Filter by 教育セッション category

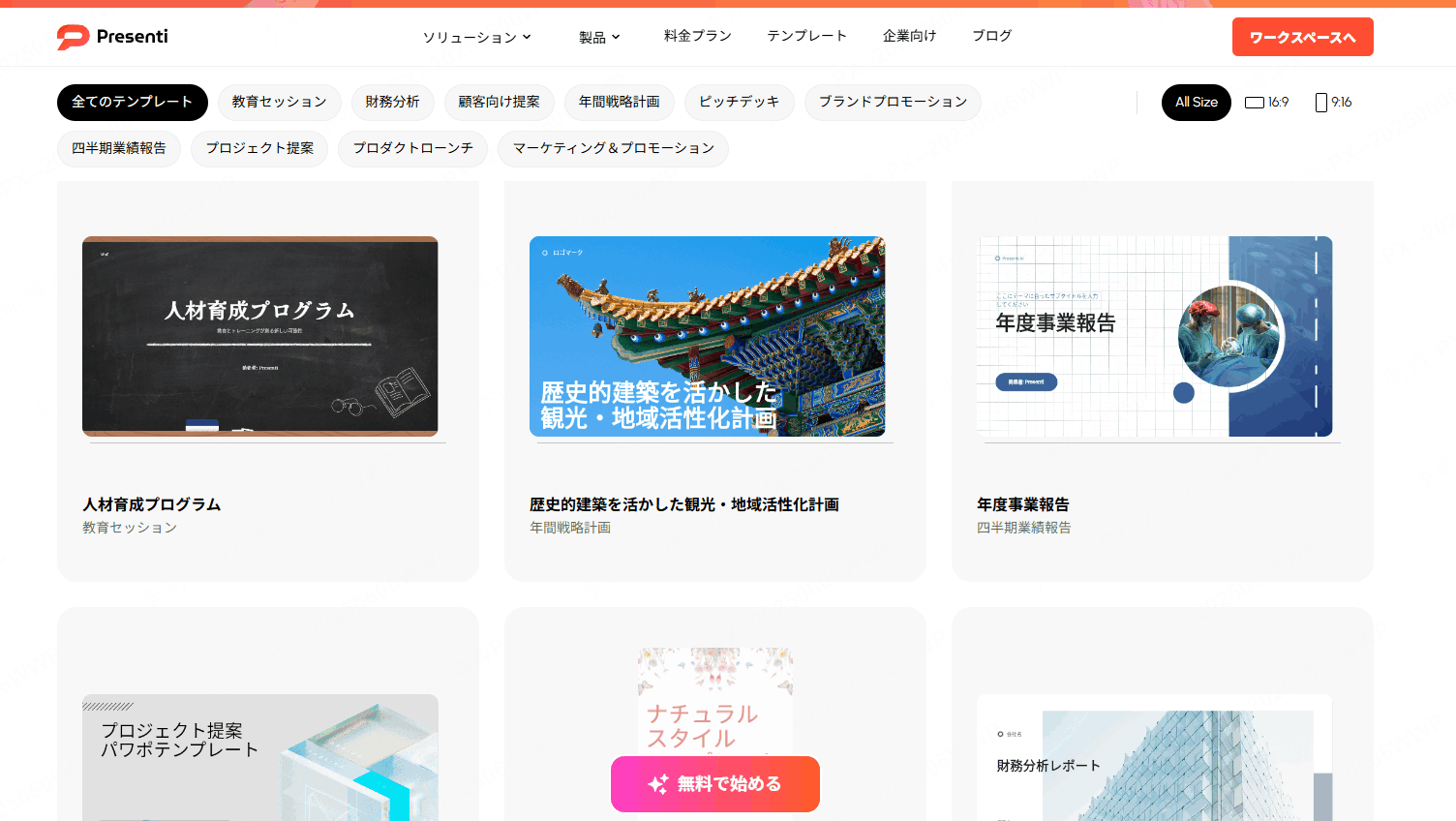(x=279, y=102)
